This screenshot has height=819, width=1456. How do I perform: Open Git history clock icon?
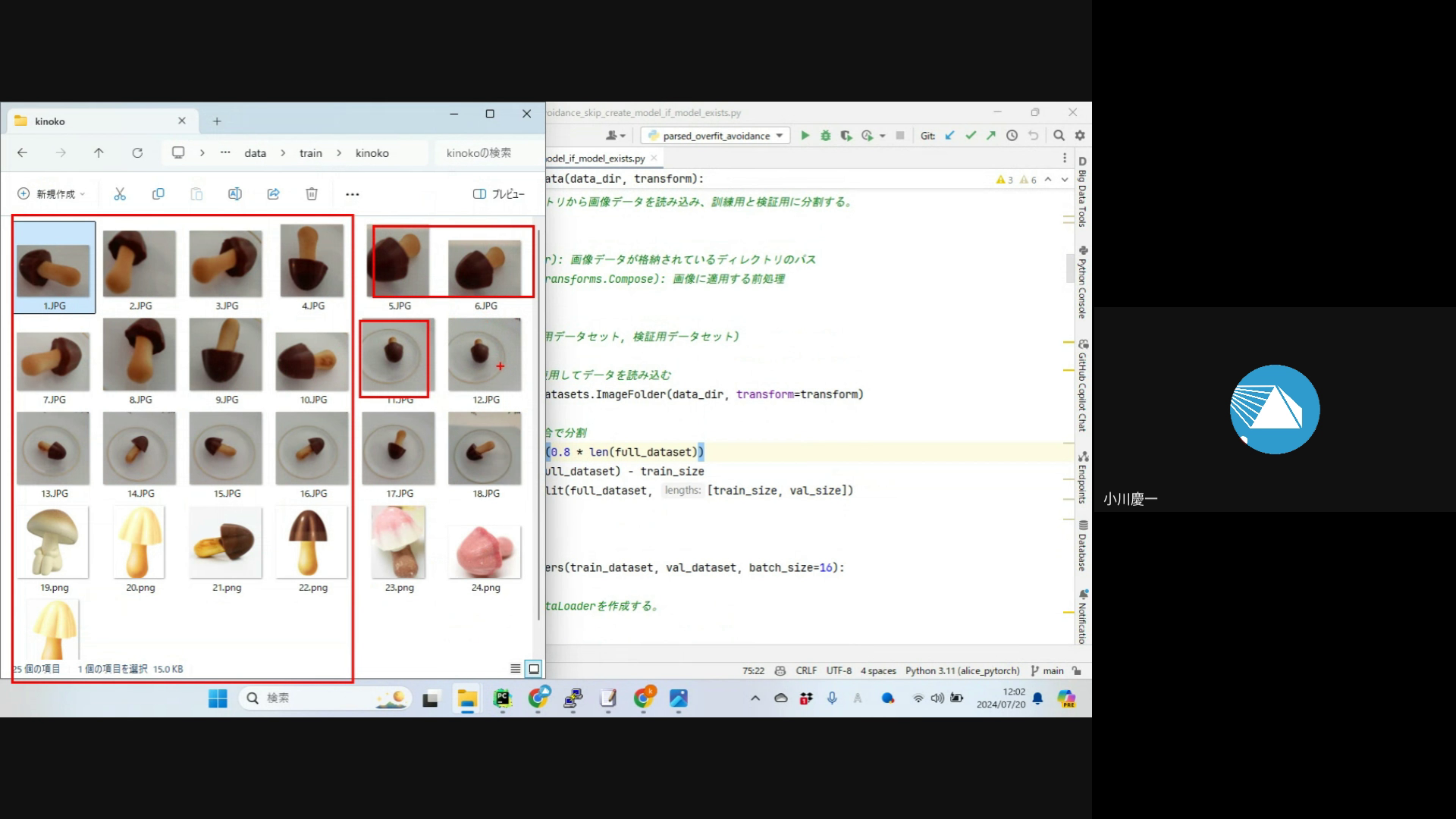(x=1012, y=136)
